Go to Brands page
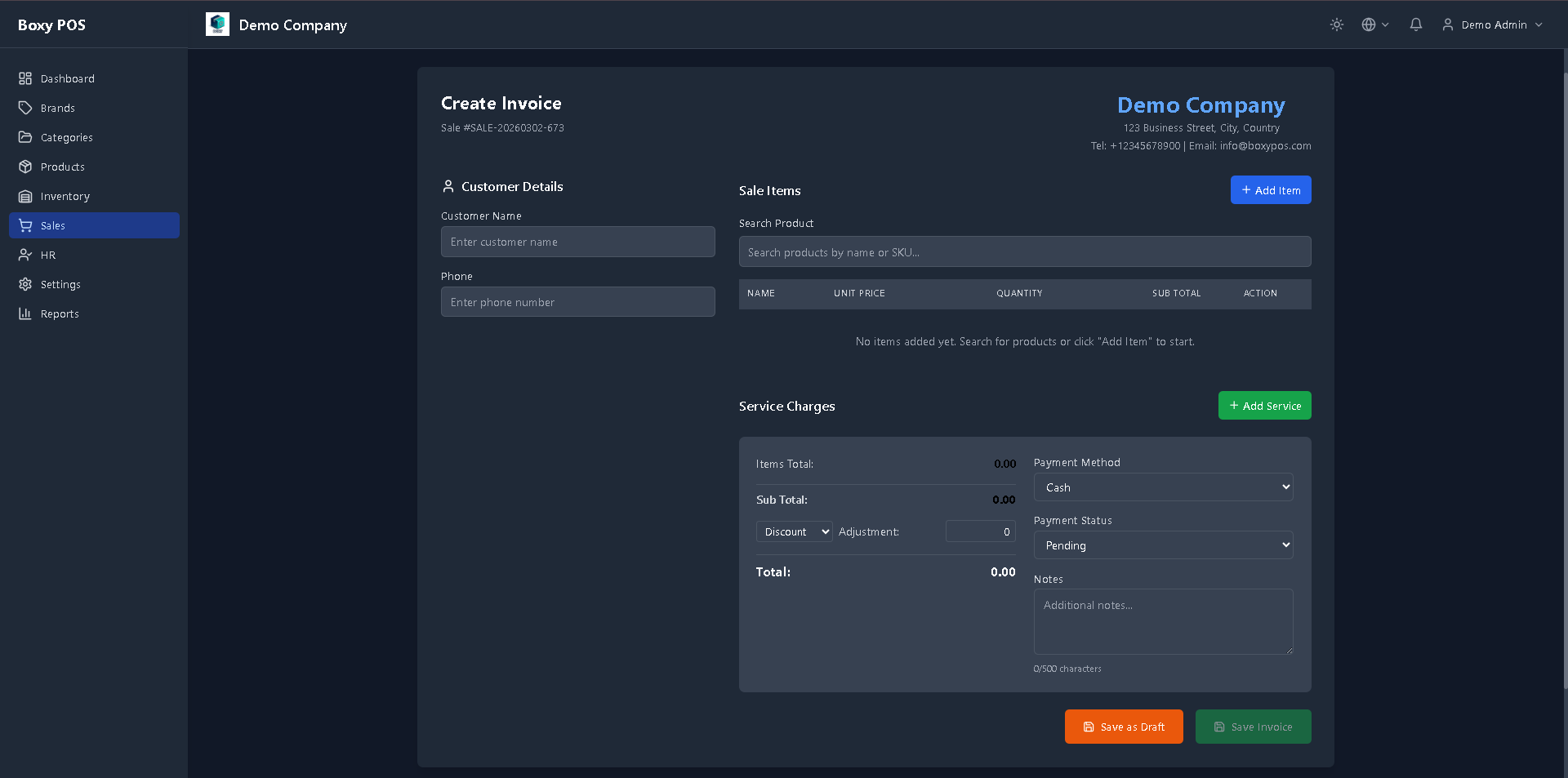 [x=94, y=108]
